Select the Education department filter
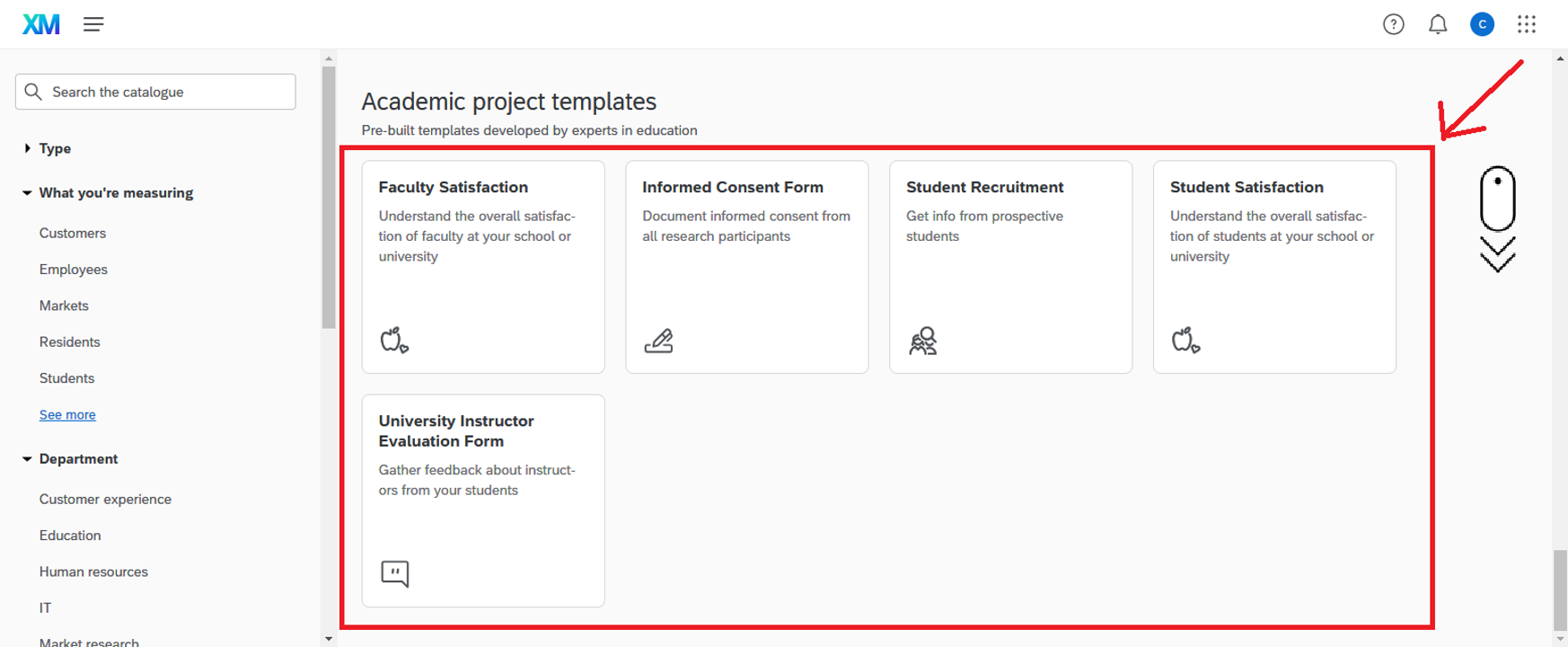The image size is (1568, 647). (70, 536)
